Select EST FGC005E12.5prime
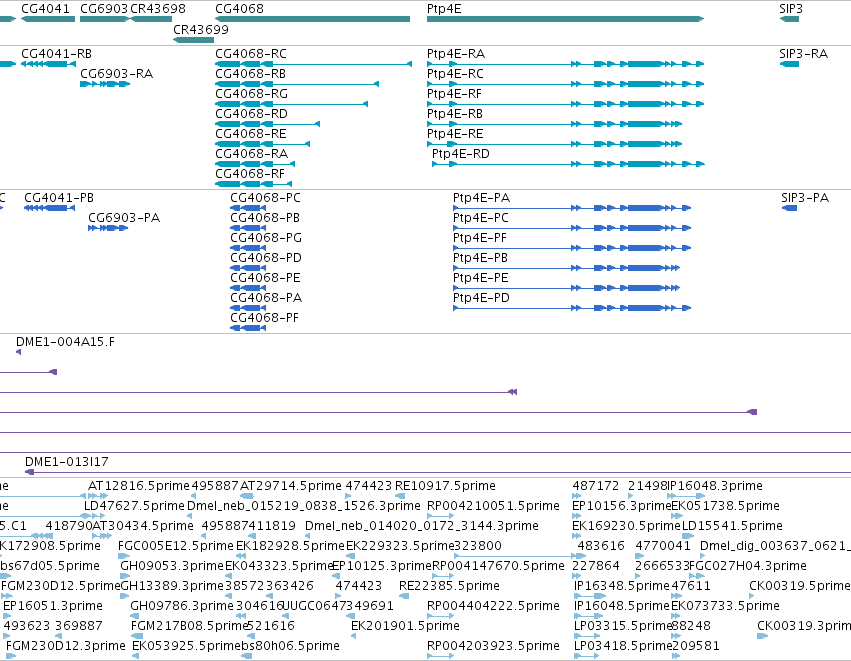The image size is (851, 661). pyautogui.click(x=176, y=546)
